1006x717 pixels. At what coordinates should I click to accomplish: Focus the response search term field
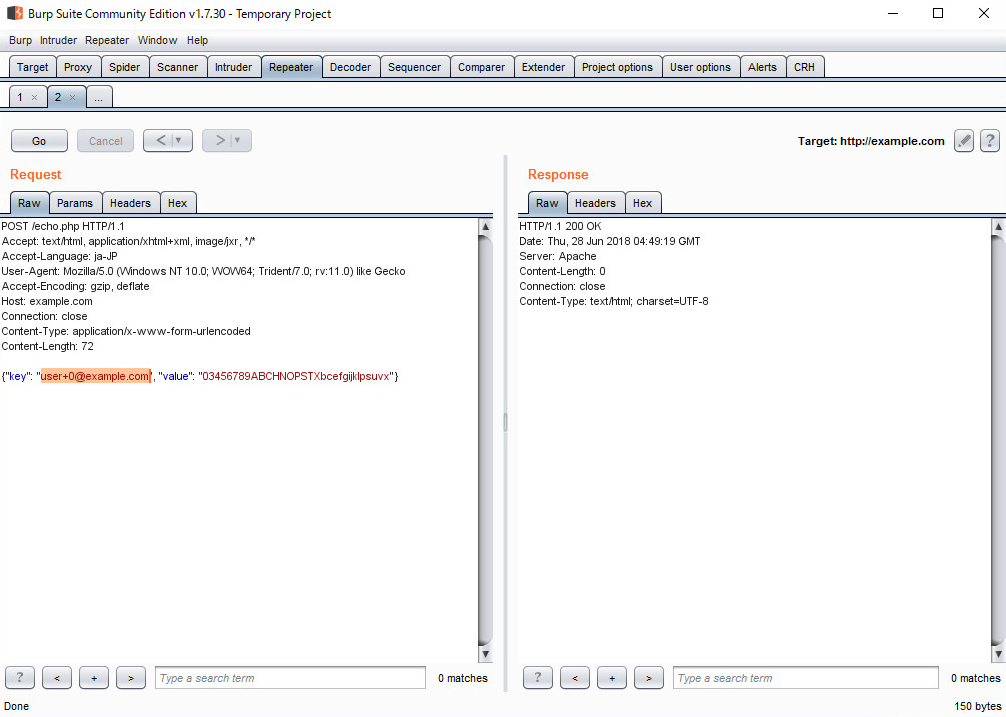tap(806, 677)
